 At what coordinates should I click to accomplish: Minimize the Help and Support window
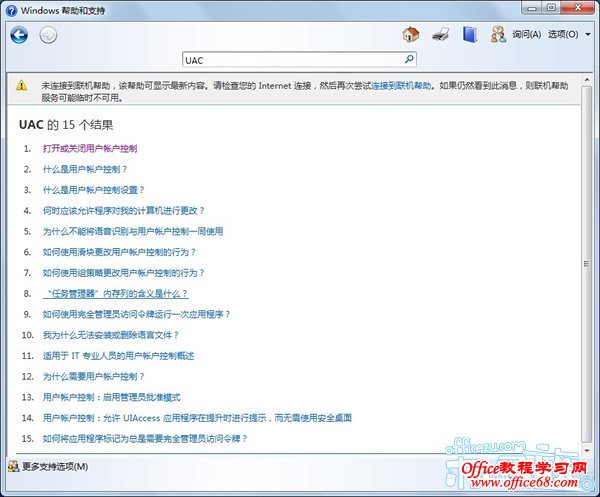click(532, 8)
